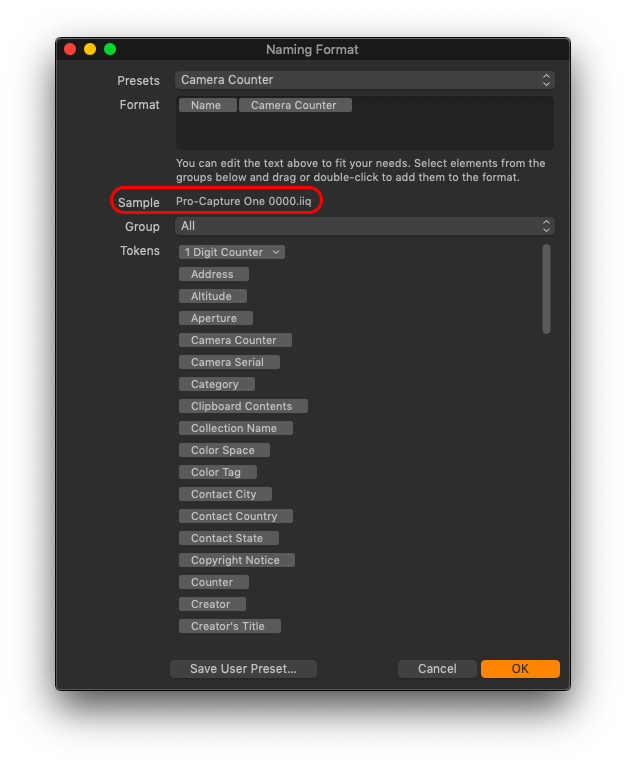Click the Collection Name token
Screen dimensions: 626x764
tap(235, 428)
